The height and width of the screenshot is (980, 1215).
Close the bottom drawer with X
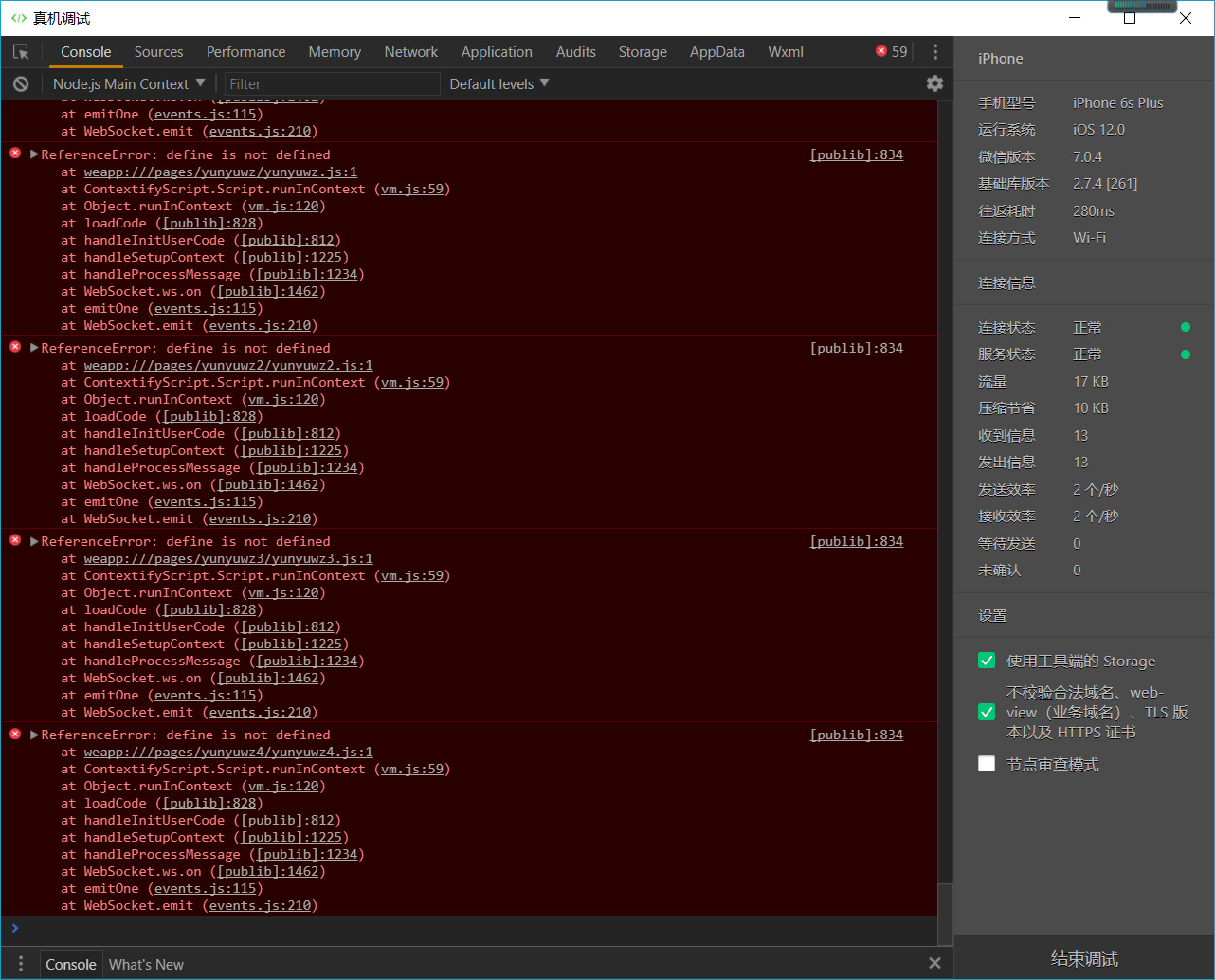pos(934,963)
